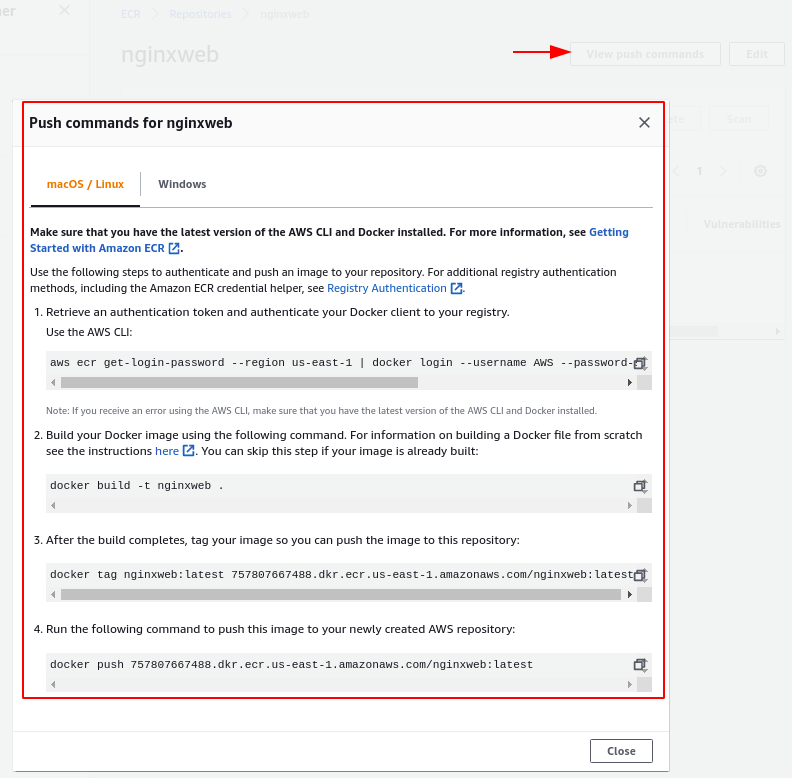Open Getting Started with Amazon ECR link
The width and height of the screenshot is (792, 778).
point(329,240)
